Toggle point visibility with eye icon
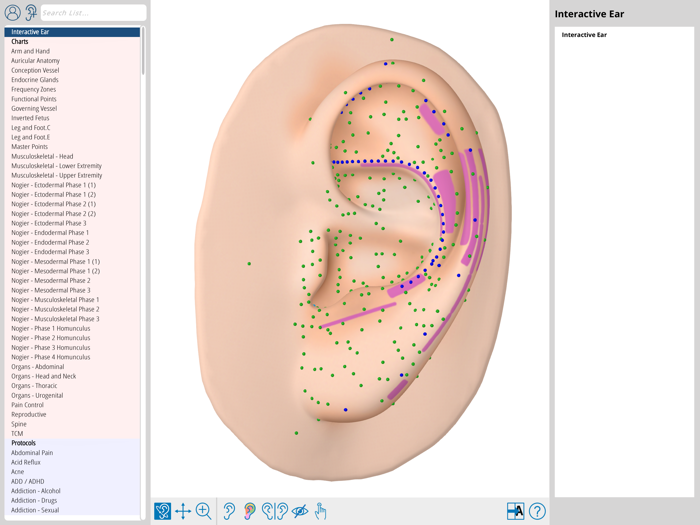The height and width of the screenshot is (525, 700). pyautogui.click(x=299, y=511)
